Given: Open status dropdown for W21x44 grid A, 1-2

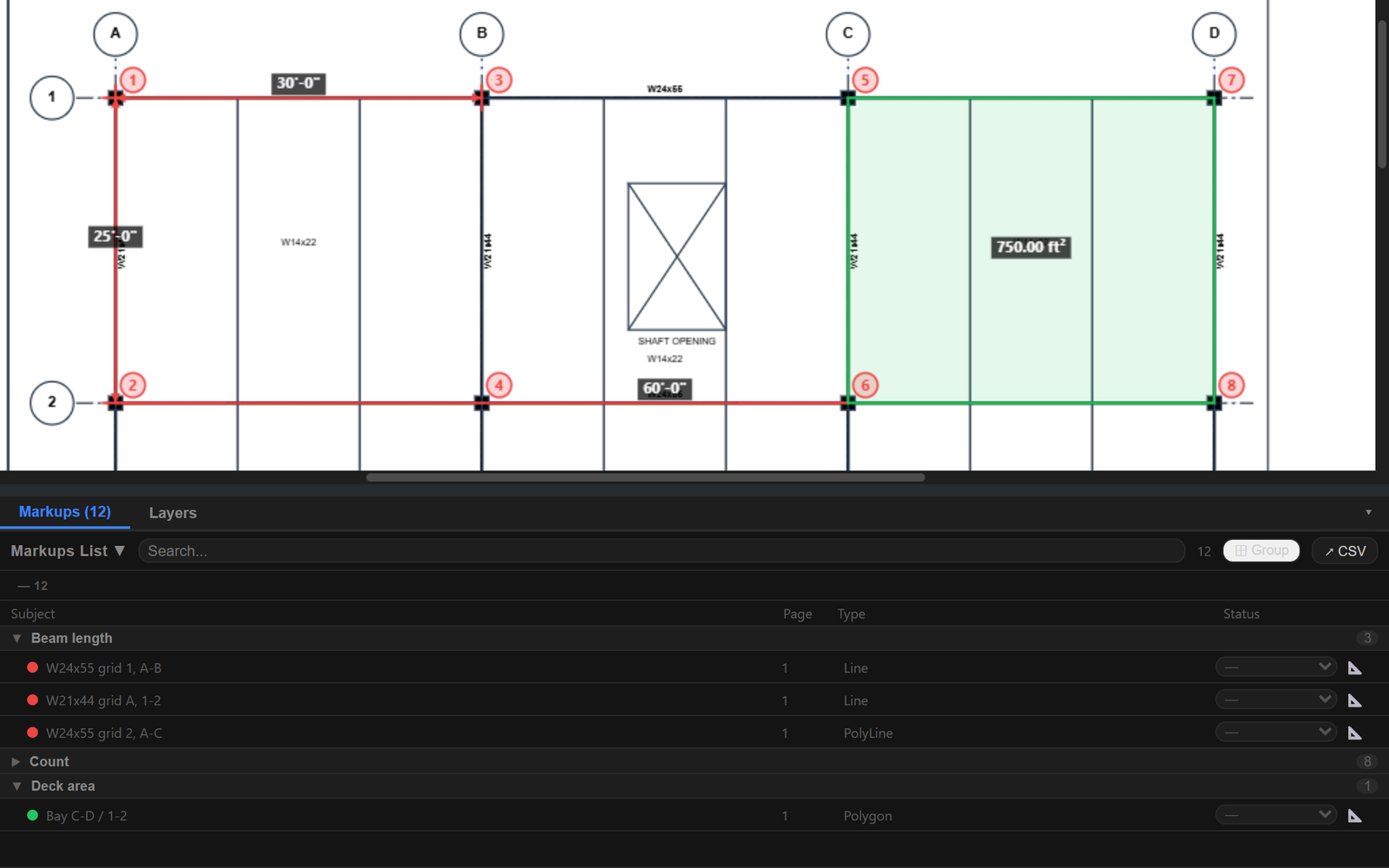Looking at the screenshot, I should pos(1275,700).
